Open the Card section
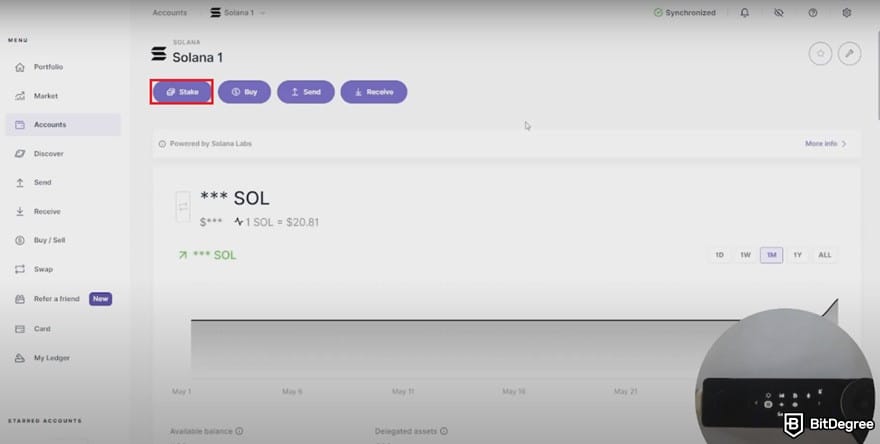880x444 pixels. (42, 329)
